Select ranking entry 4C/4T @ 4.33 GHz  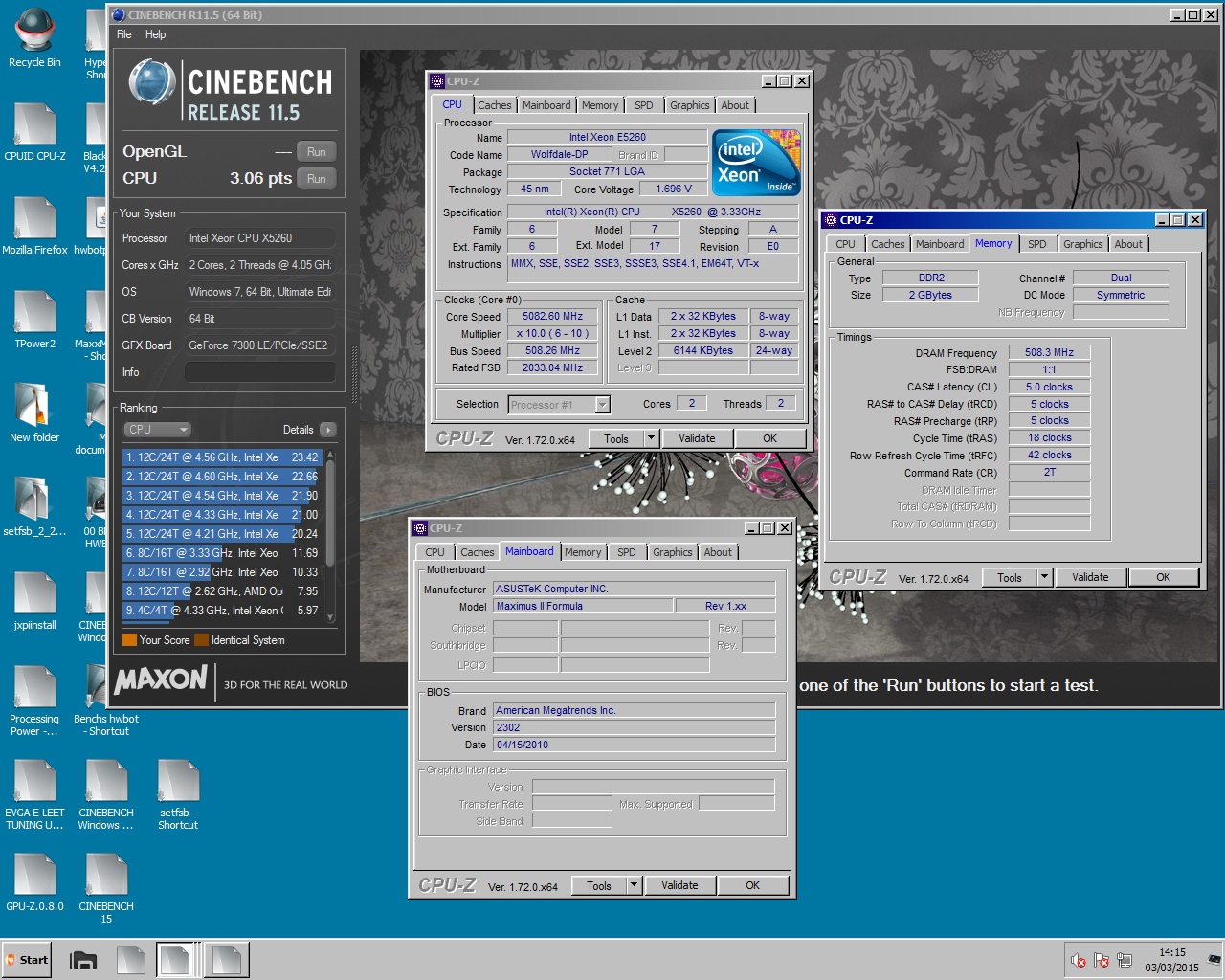220,611
